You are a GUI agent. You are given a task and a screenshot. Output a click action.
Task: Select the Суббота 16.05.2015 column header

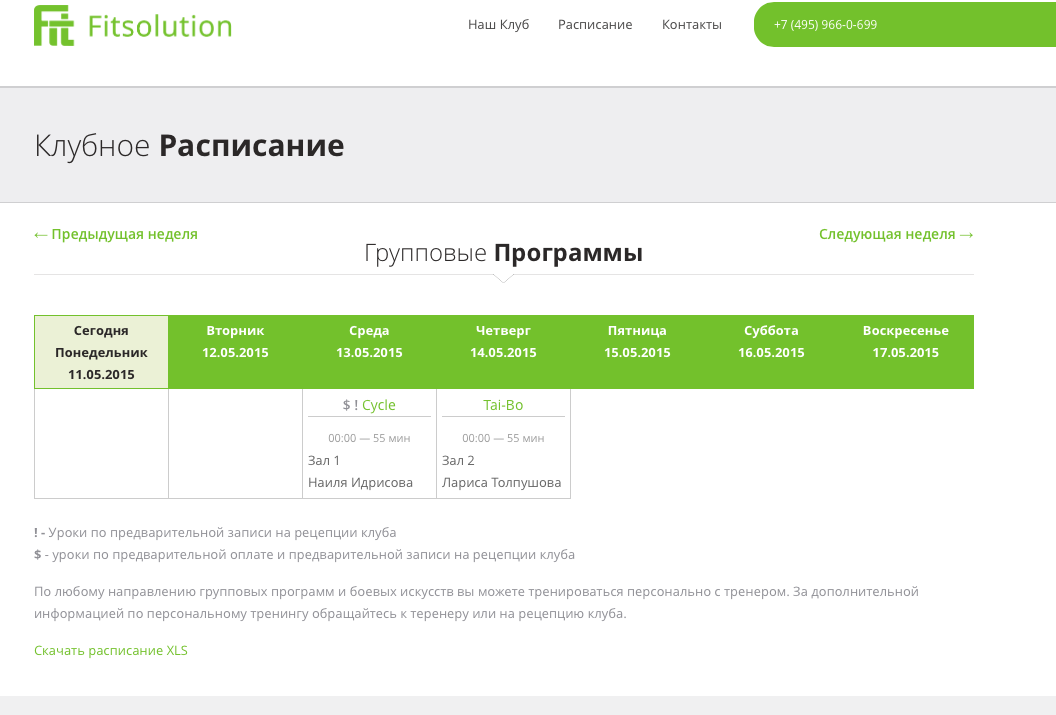click(771, 341)
